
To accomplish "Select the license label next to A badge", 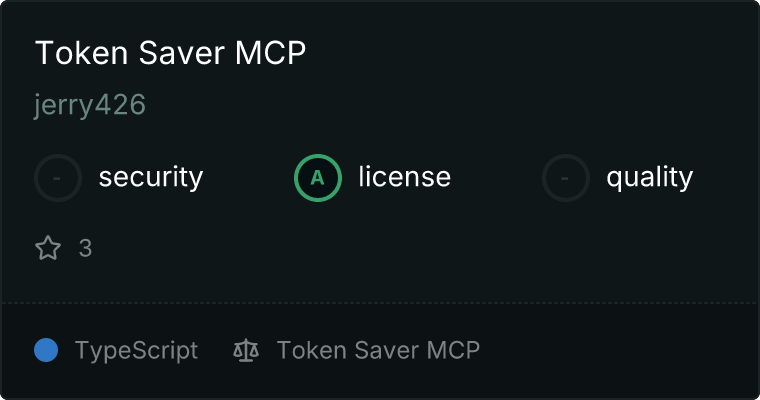I will [405, 176].
